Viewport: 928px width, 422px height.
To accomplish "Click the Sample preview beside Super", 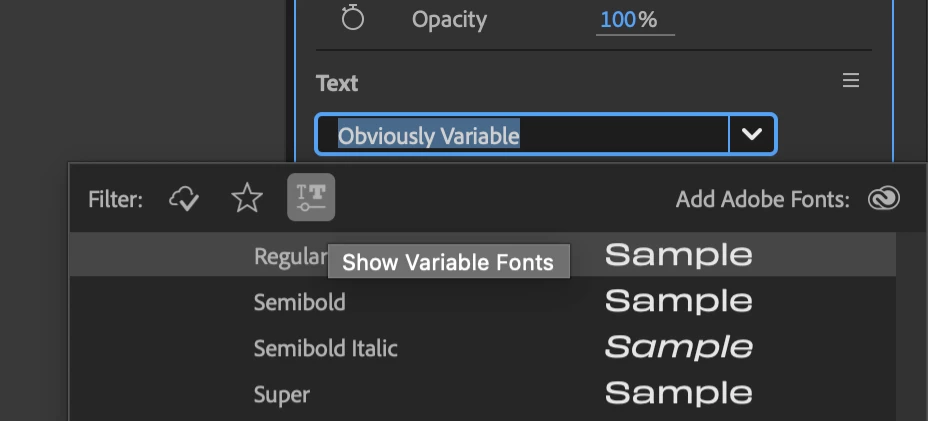I will pyautogui.click(x=678, y=393).
